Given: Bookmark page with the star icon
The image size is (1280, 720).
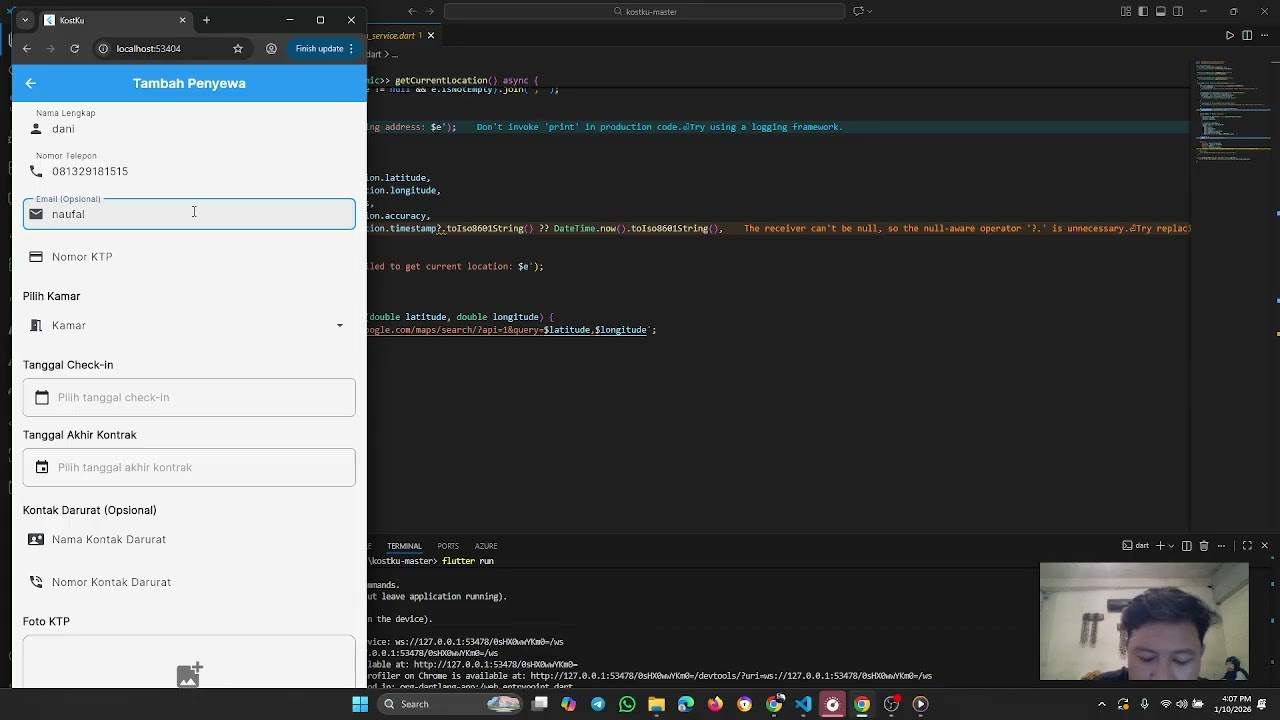Looking at the screenshot, I should click(238, 49).
